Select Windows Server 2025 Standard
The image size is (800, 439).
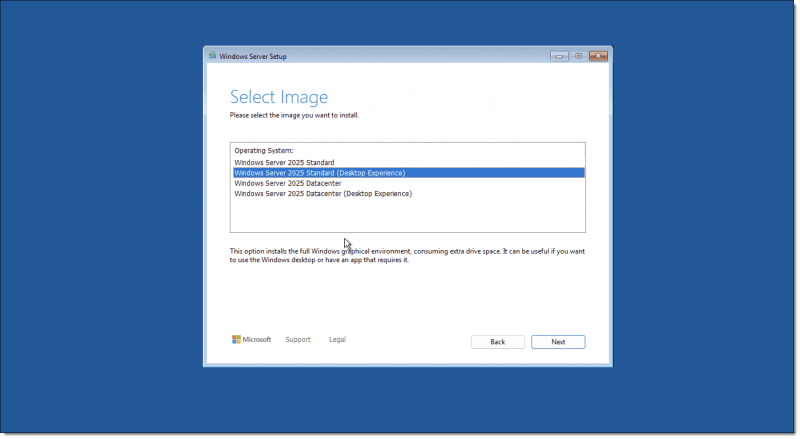click(409, 162)
